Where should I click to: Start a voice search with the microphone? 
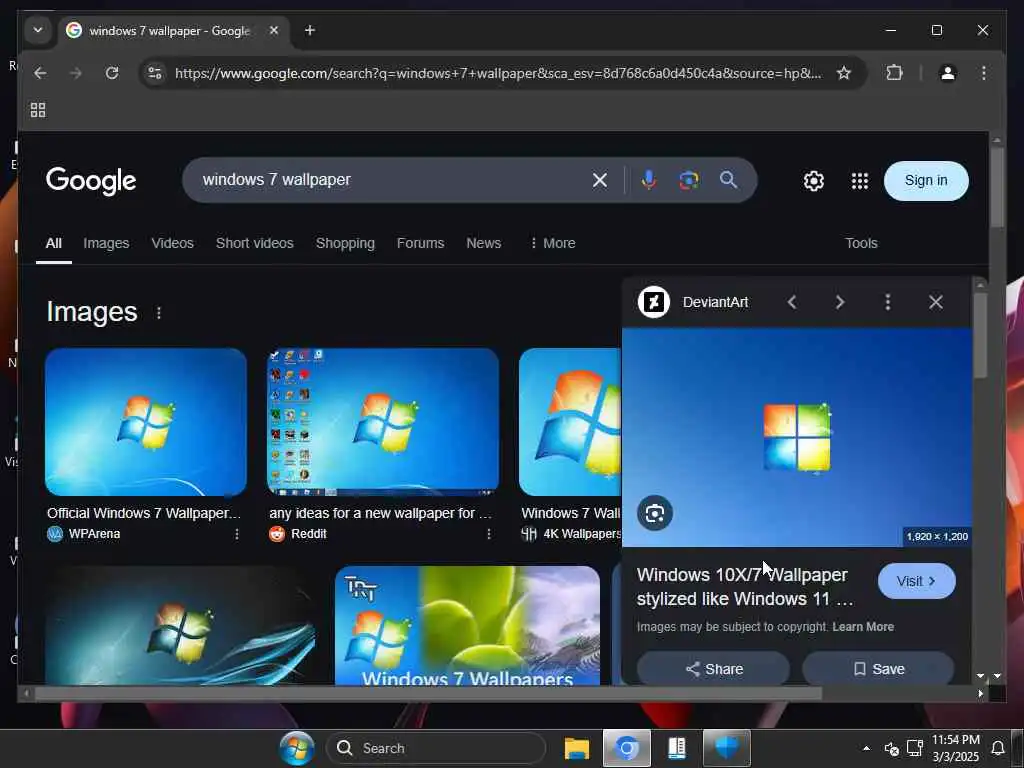(x=648, y=180)
